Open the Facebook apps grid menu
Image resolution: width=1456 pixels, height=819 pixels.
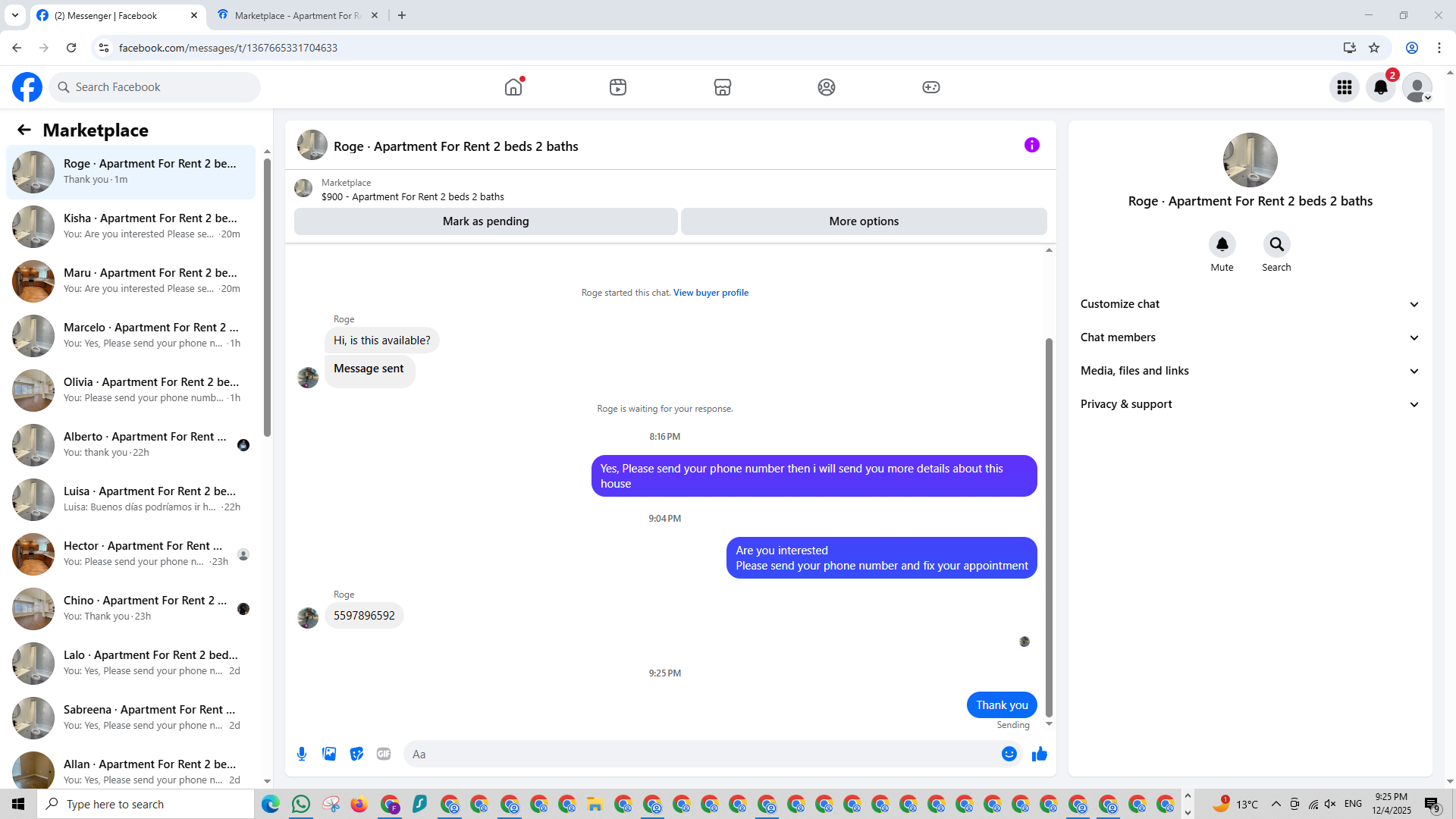pyautogui.click(x=1345, y=87)
